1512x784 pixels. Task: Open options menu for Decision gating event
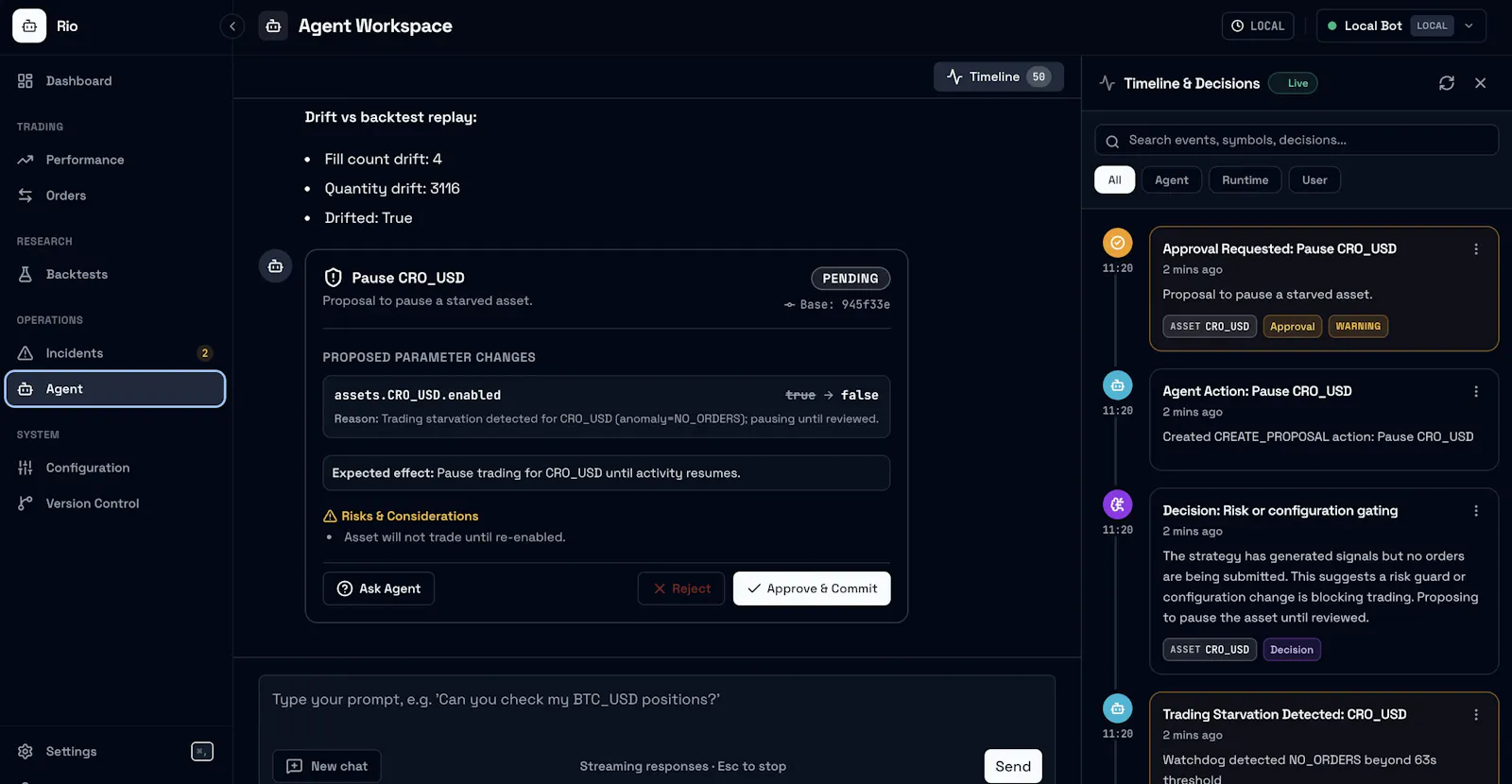(1476, 511)
